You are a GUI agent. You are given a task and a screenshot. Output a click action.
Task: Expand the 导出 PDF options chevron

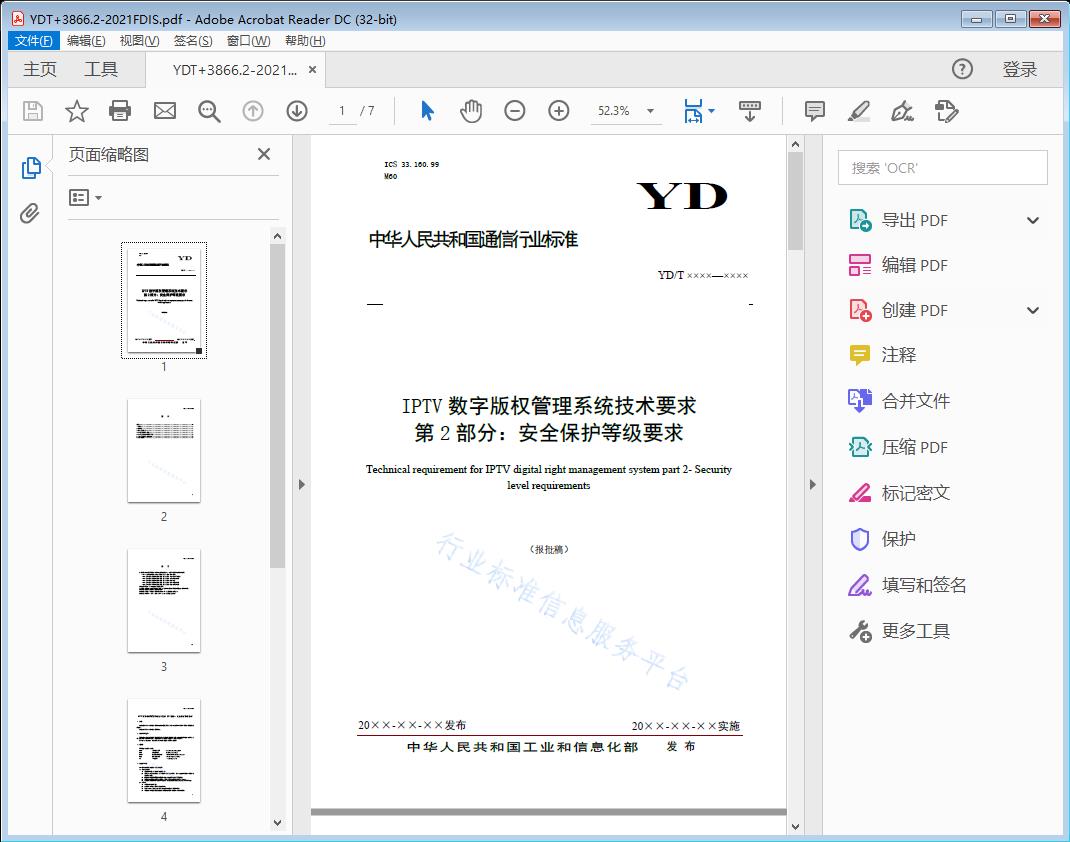1032,219
